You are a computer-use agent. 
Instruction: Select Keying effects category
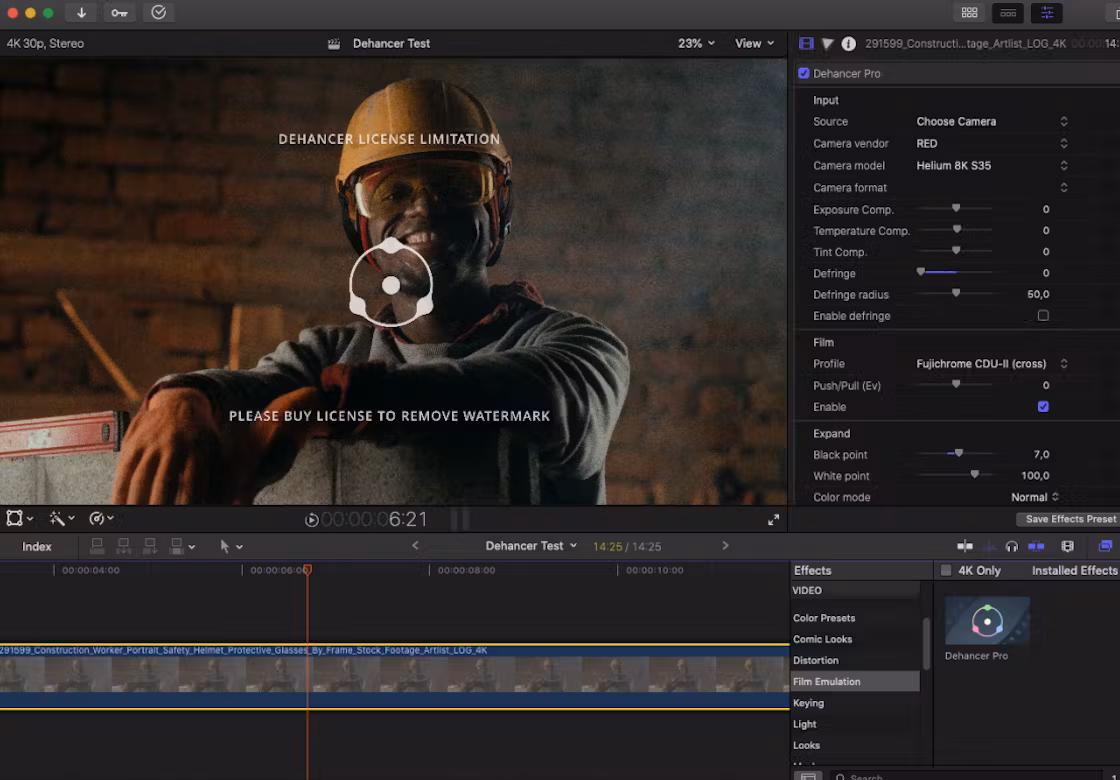(x=808, y=703)
